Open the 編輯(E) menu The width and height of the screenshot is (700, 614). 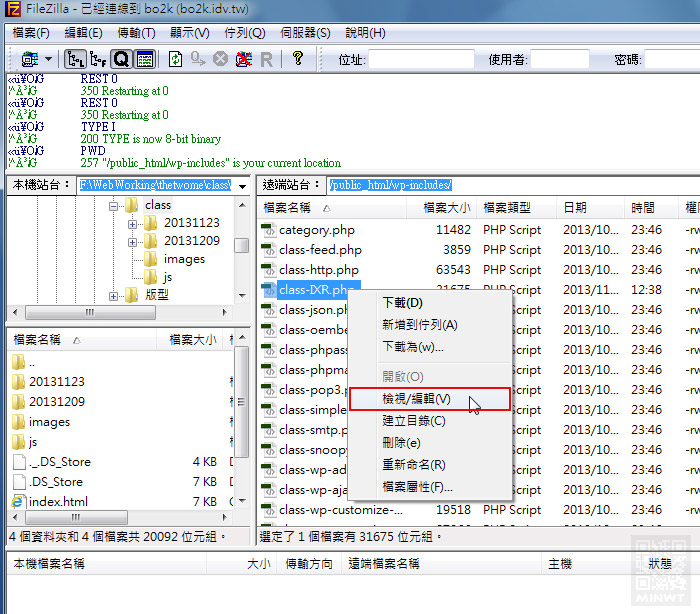coord(83,33)
